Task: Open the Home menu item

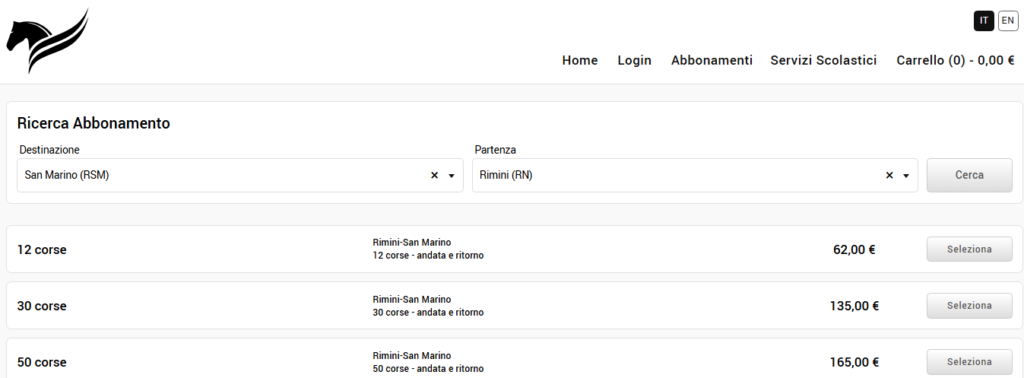Action: [580, 61]
